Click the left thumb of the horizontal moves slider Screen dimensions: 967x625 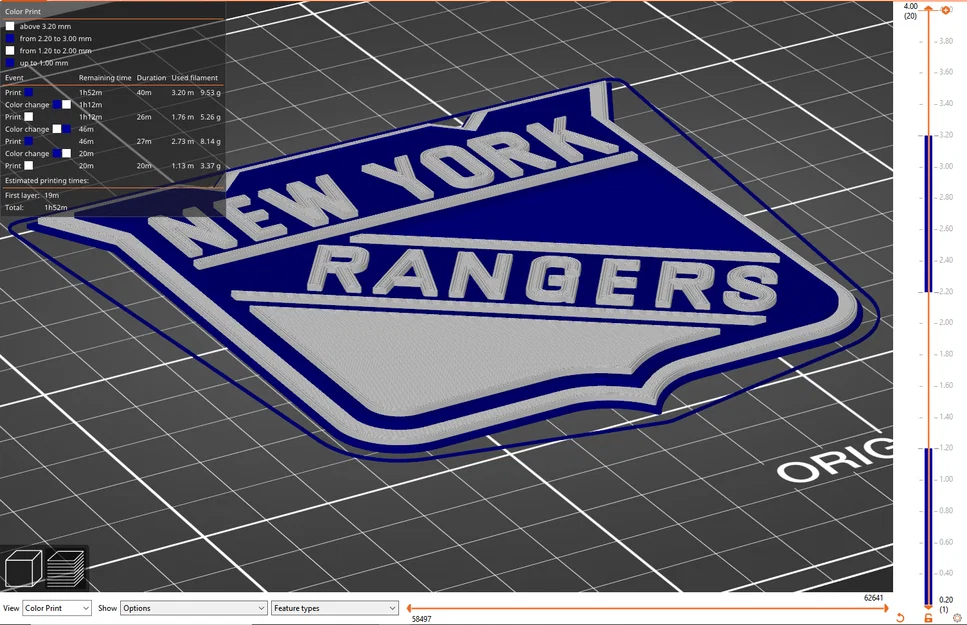click(x=409, y=608)
